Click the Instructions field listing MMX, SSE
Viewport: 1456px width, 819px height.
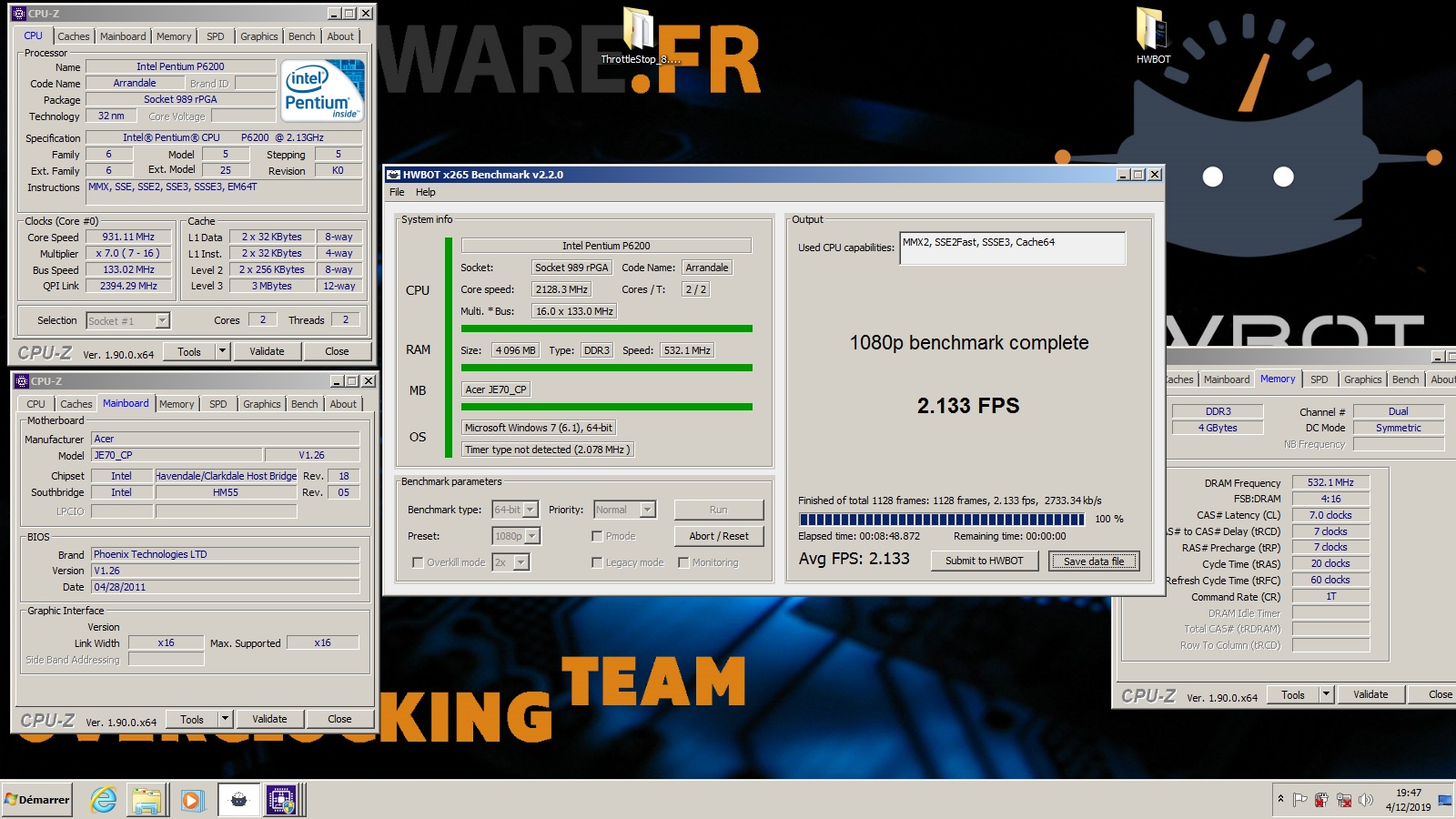point(224,191)
